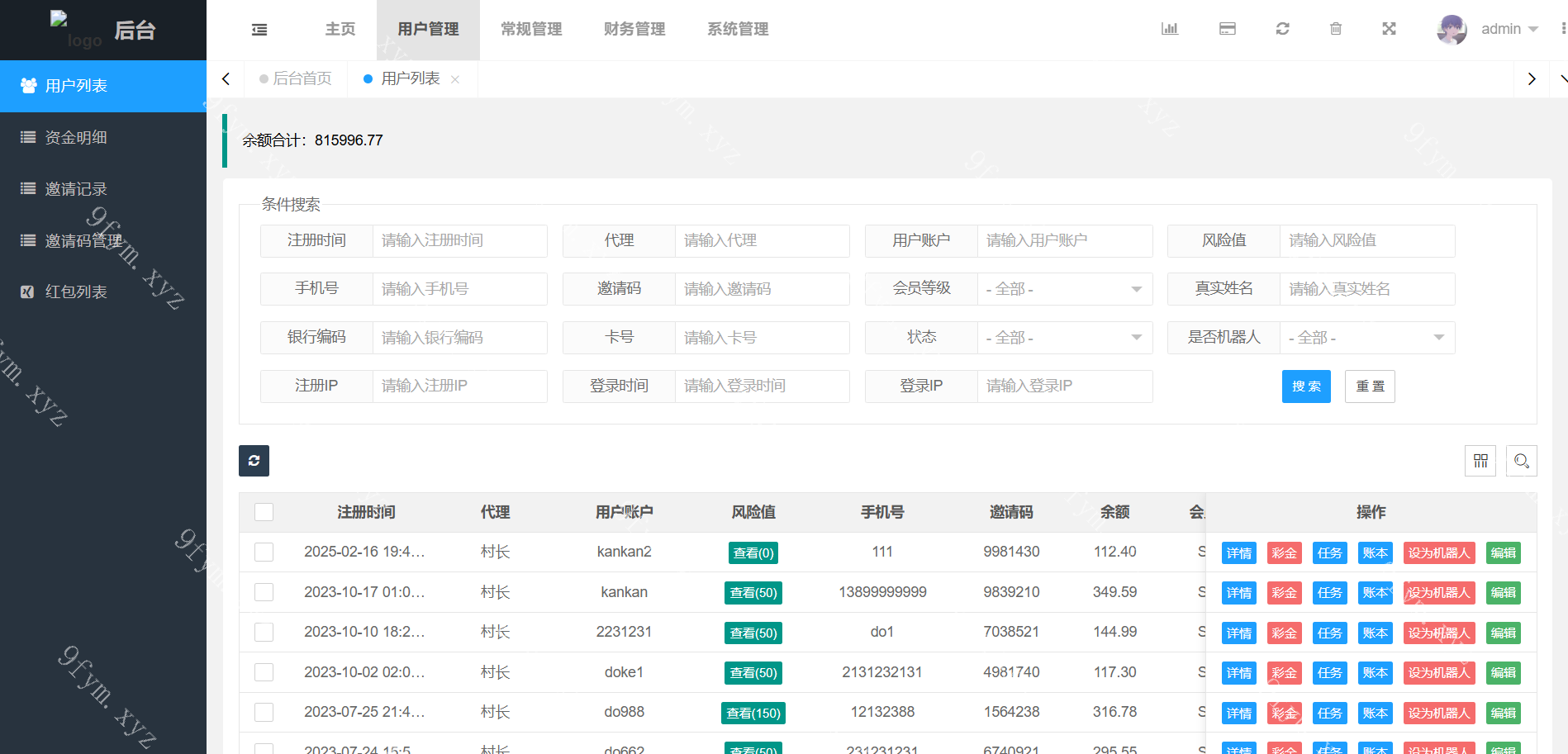This screenshot has width=1568, height=754.
Task: Open the admin user dropdown
Action: [x=1509, y=29]
